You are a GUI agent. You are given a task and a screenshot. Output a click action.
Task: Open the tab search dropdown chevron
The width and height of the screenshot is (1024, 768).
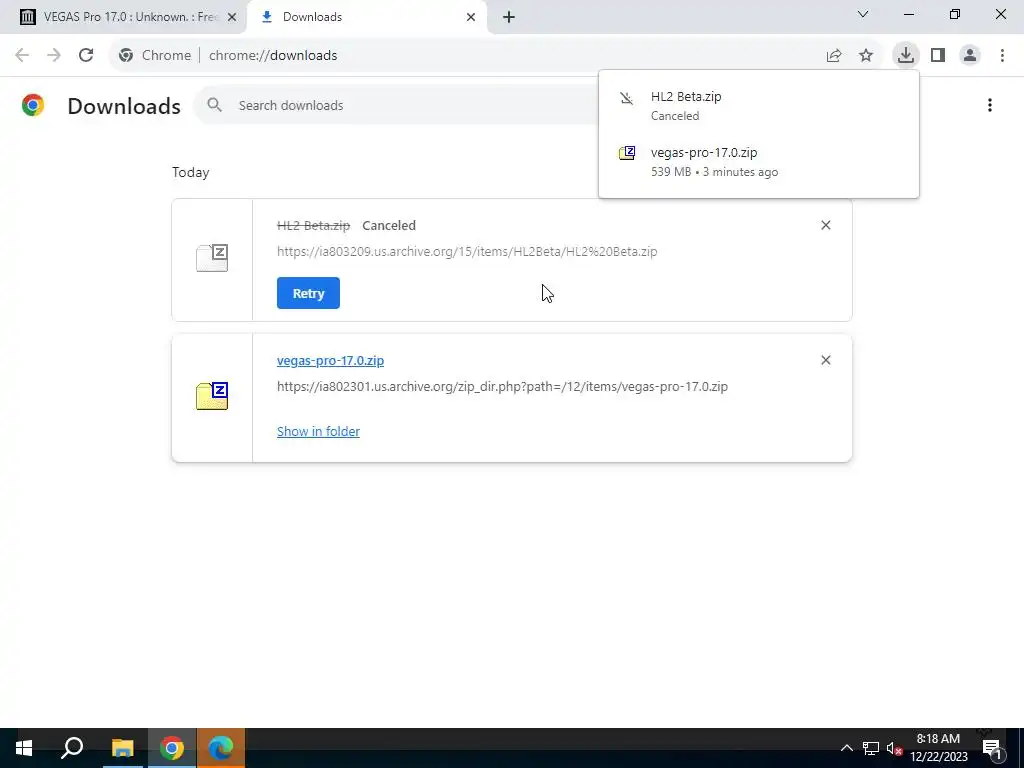pyautogui.click(x=863, y=14)
